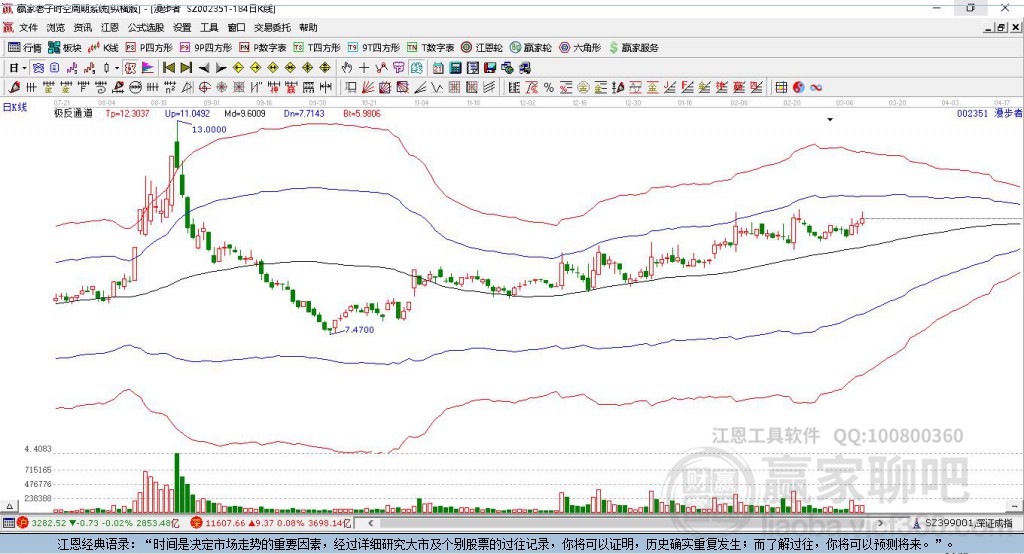Click the Tp=12.3037 indicator value

tap(127, 113)
